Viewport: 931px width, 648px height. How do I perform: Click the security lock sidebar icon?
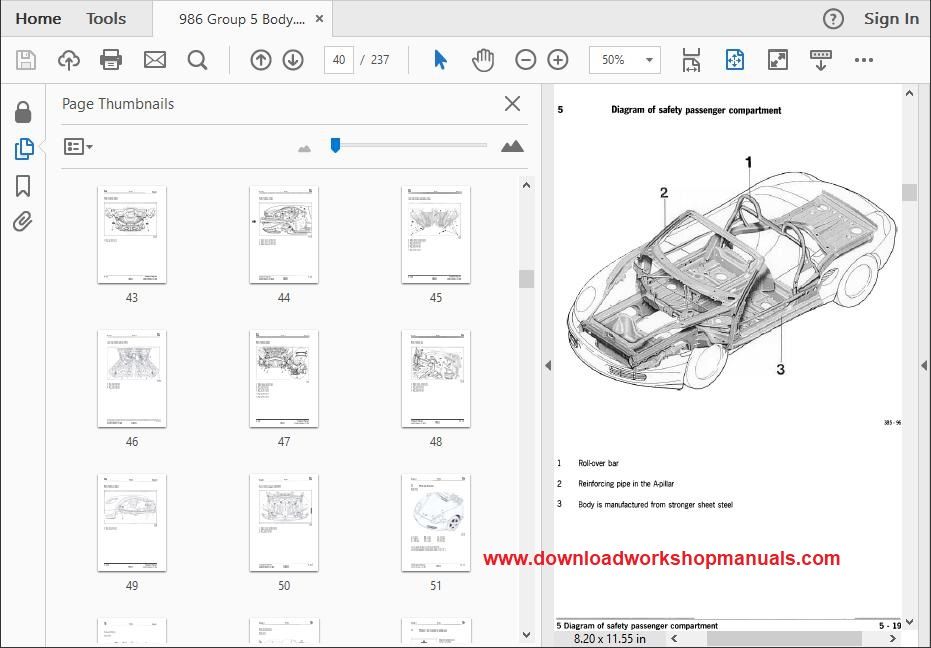pyautogui.click(x=23, y=112)
